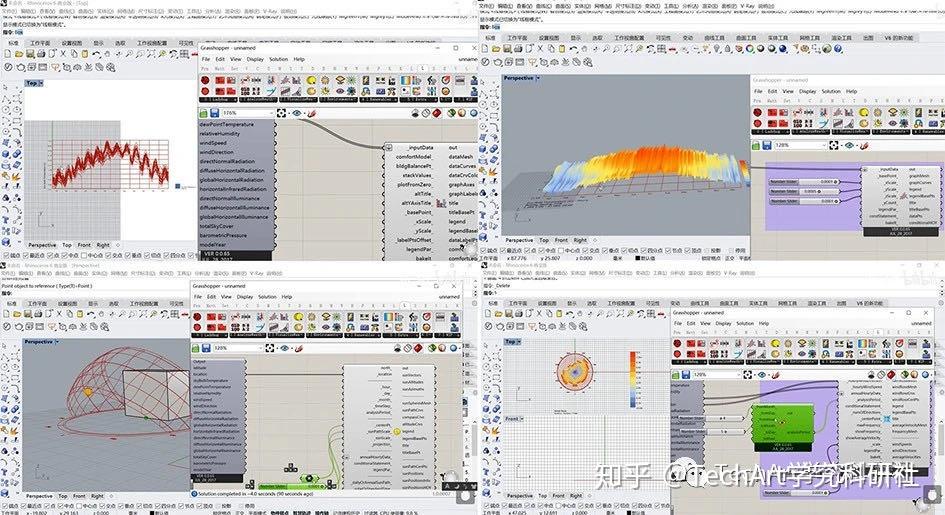Screen dimensions: 945x515
Task: Click Rhino Print icon in line chart window
Action: click(41, 54)
